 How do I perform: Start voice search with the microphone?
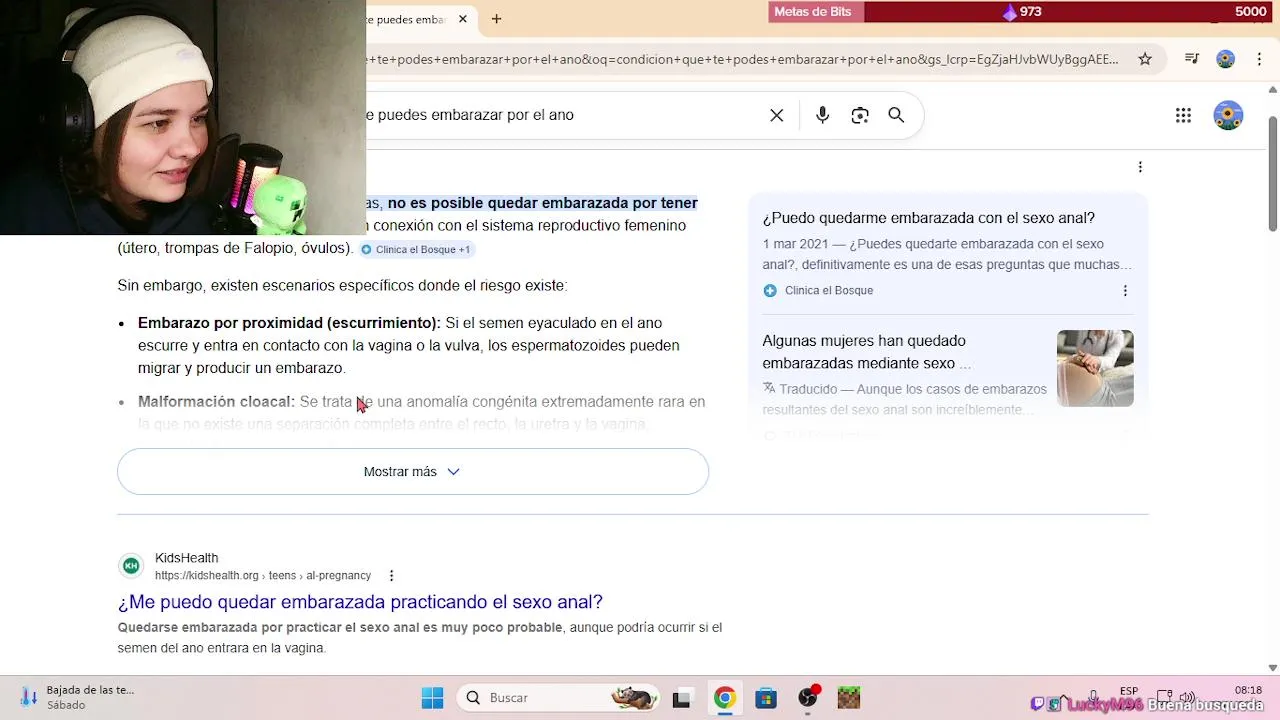(x=822, y=115)
